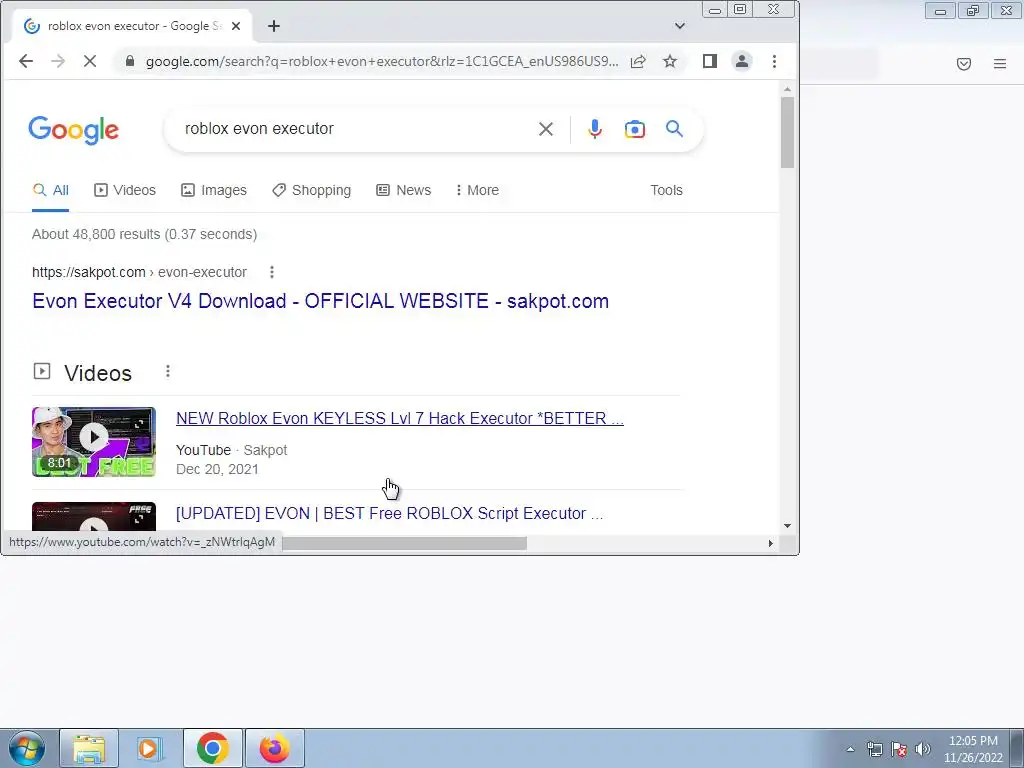The height and width of the screenshot is (768, 1024).
Task: Click the Google logo
Action: pyautogui.click(x=74, y=130)
